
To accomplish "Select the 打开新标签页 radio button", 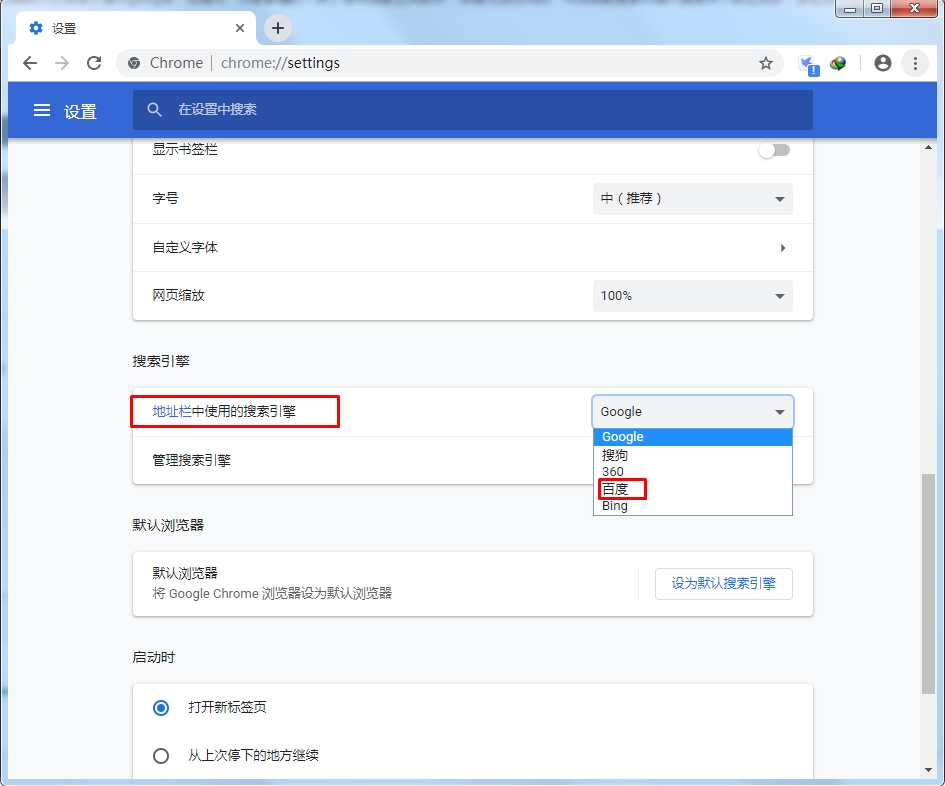I will tap(161, 707).
